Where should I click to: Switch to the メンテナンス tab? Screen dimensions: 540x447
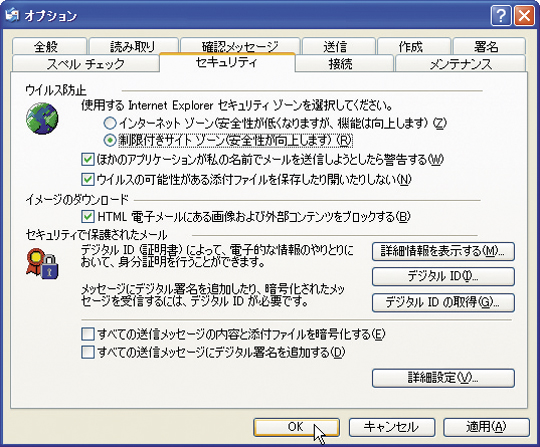[x=460, y=63]
